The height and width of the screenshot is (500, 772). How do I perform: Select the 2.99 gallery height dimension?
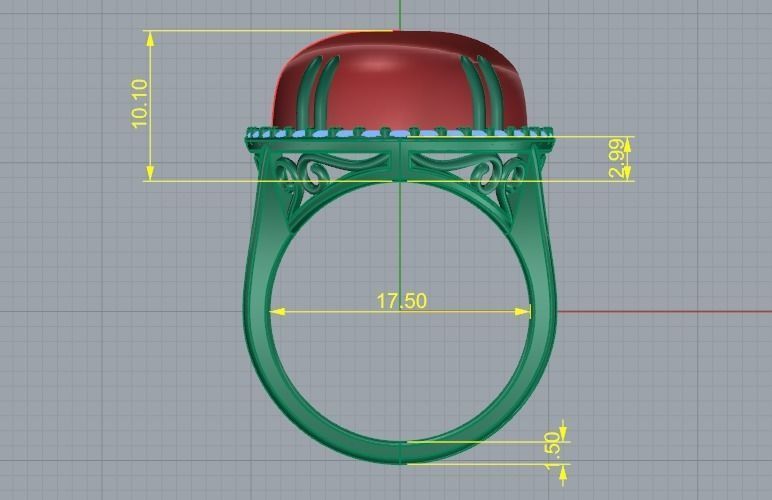(x=618, y=158)
